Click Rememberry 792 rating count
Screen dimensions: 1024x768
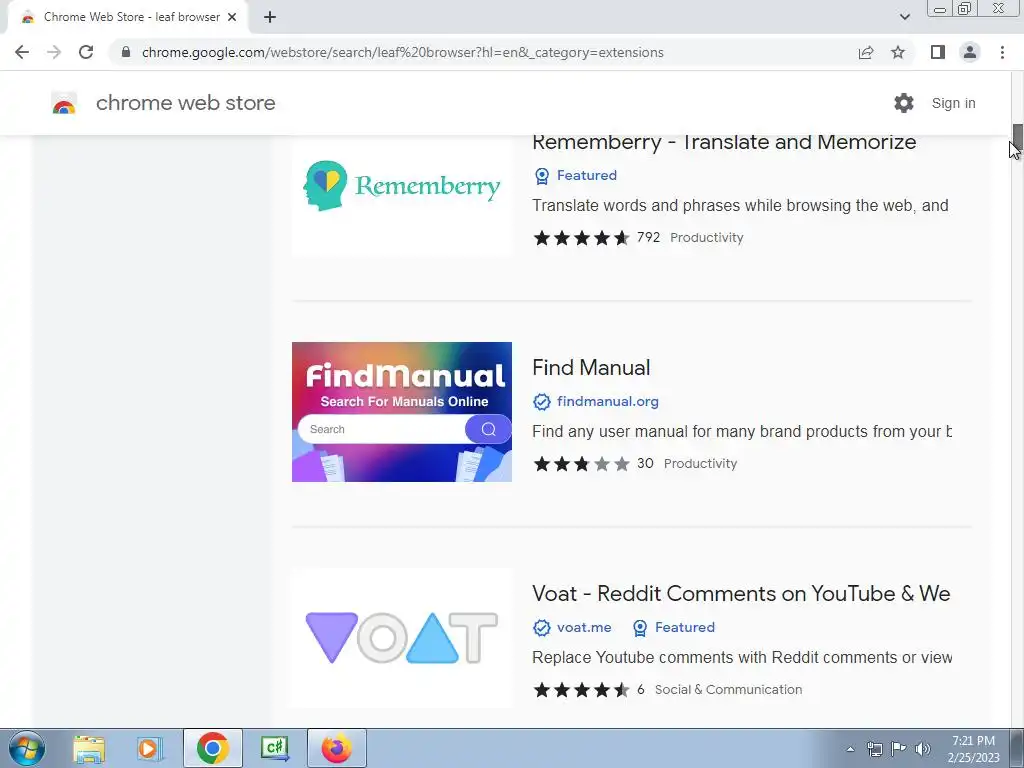point(648,237)
